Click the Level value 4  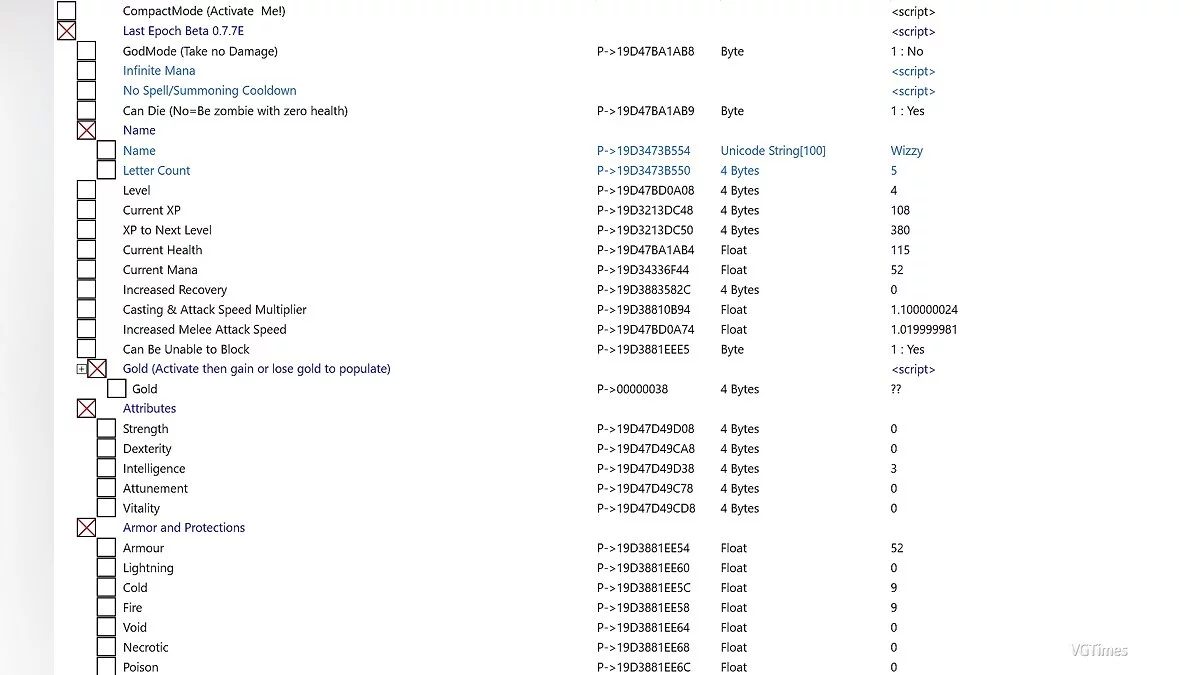tap(893, 190)
